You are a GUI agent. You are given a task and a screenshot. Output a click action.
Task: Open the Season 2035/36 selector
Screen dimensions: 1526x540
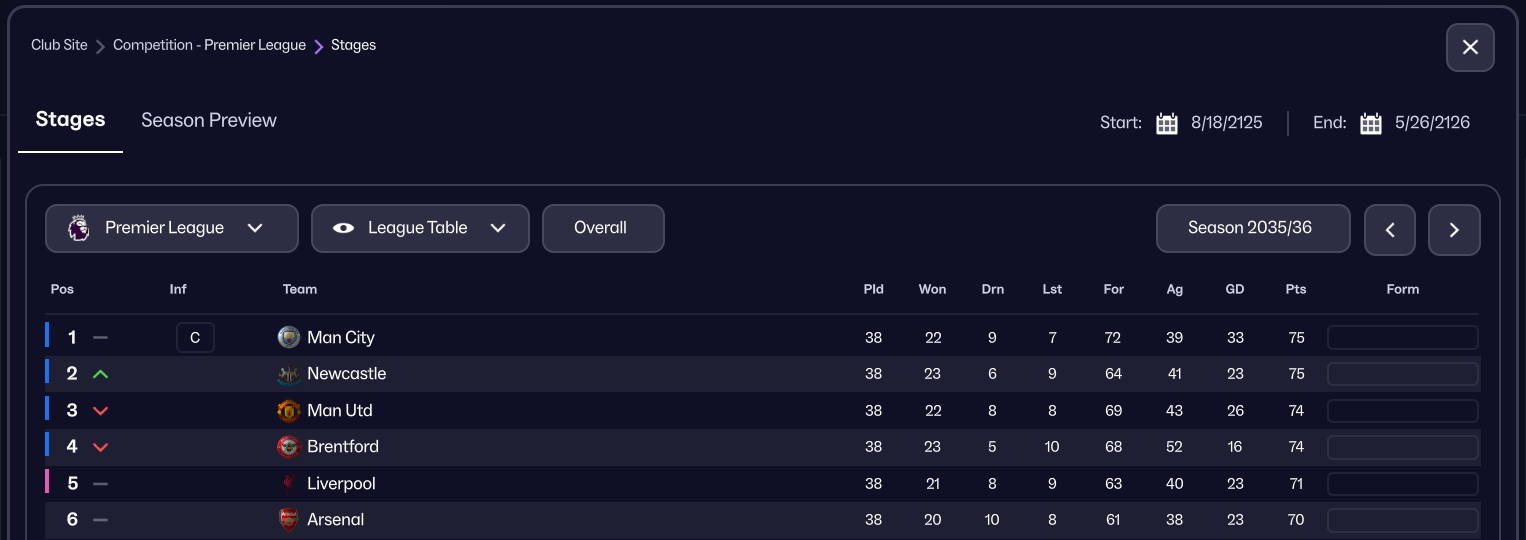[x=1253, y=229]
